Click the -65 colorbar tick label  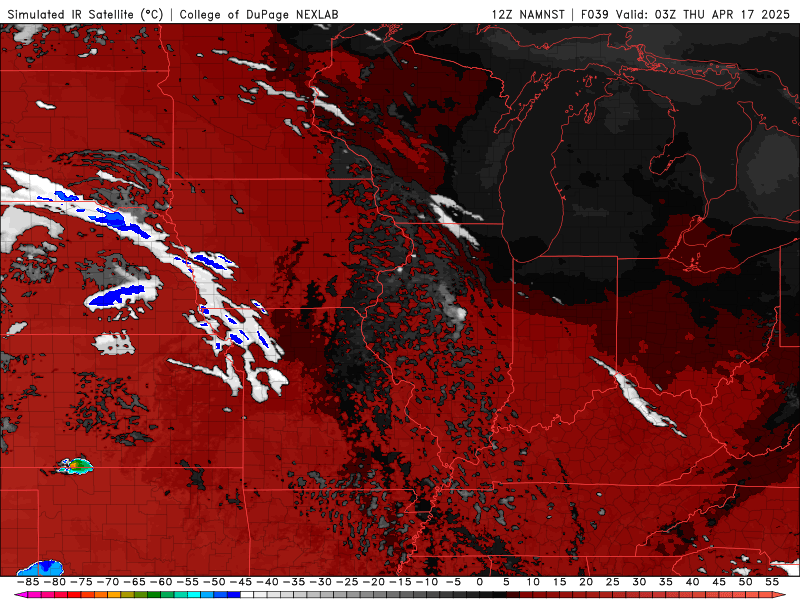coord(135,582)
